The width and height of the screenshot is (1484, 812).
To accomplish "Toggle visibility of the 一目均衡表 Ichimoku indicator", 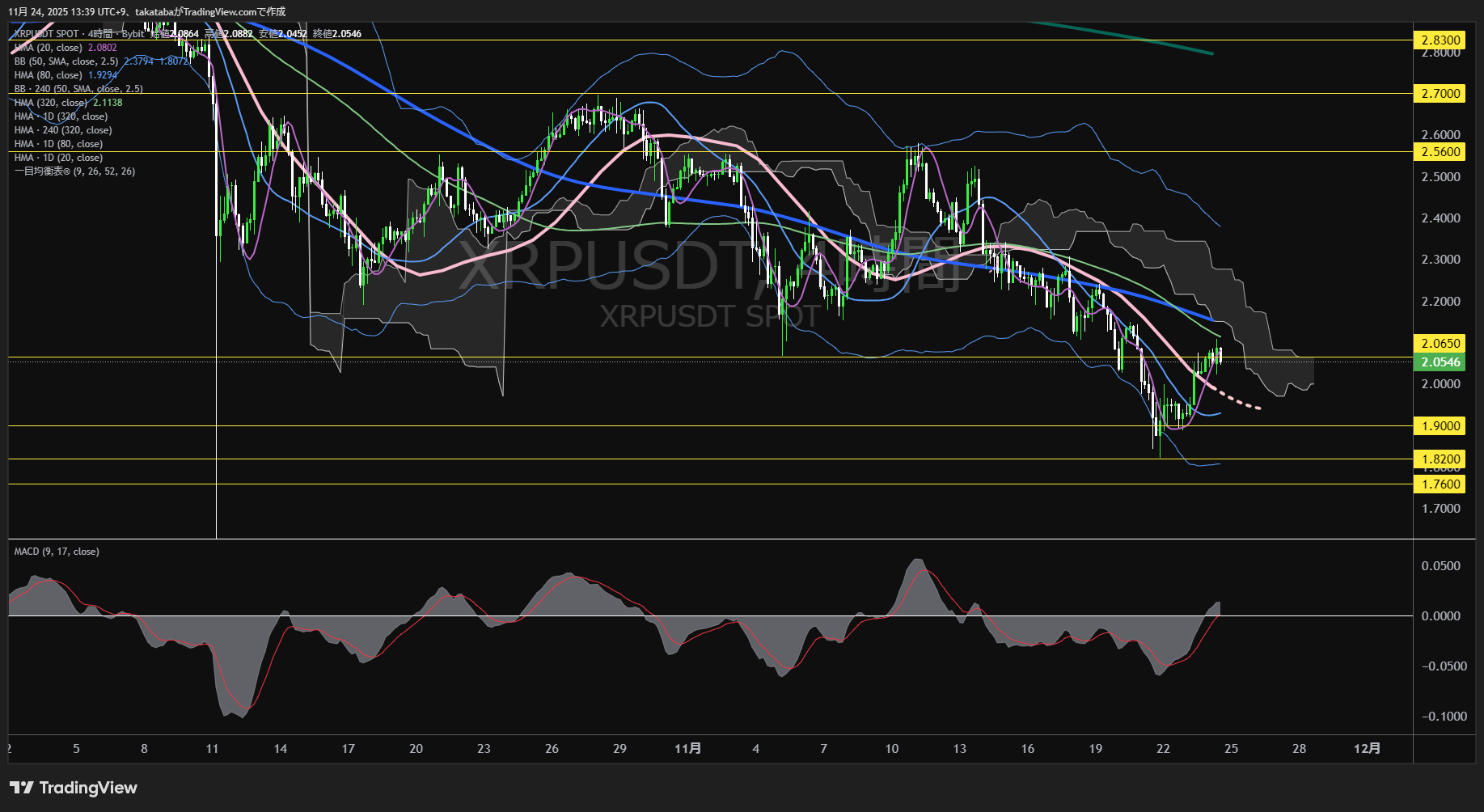I will (73, 171).
